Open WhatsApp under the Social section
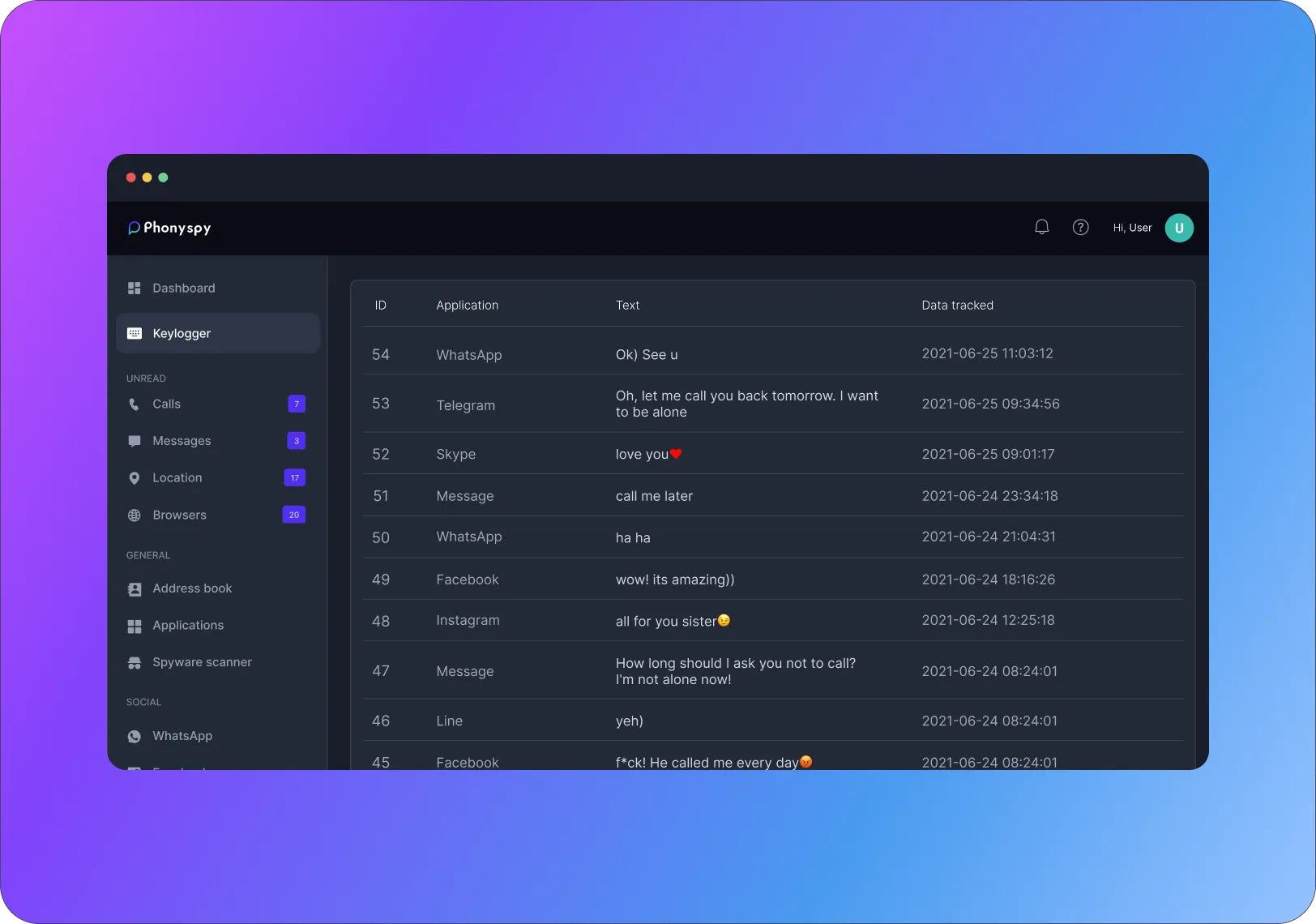 click(x=182, y=736)
